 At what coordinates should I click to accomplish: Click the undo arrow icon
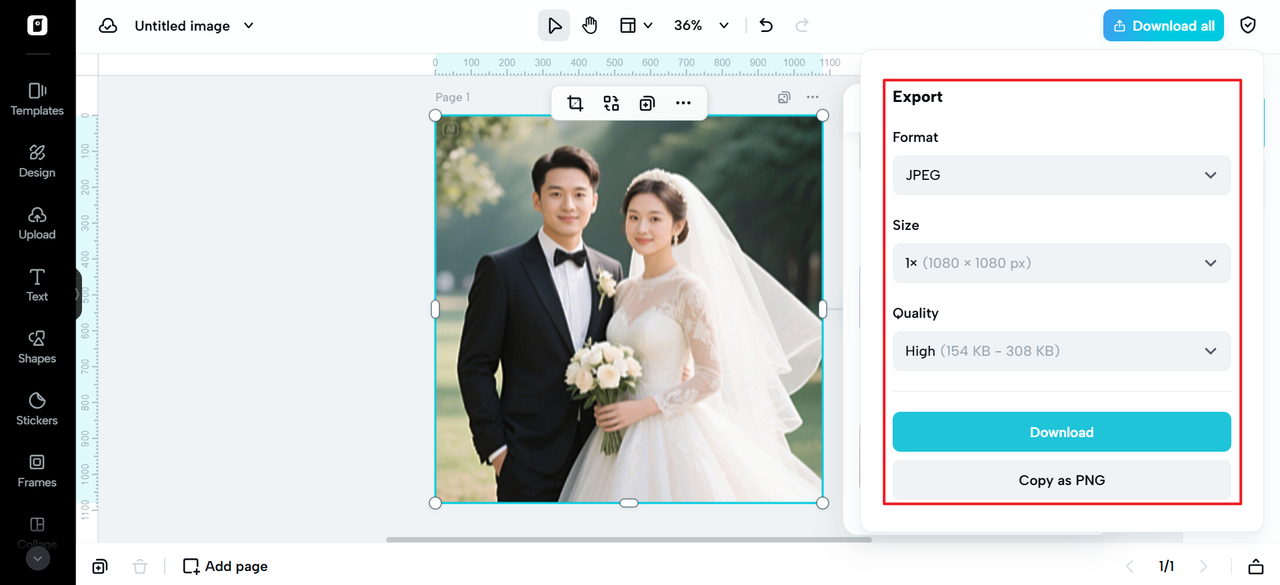click(766, 26)
